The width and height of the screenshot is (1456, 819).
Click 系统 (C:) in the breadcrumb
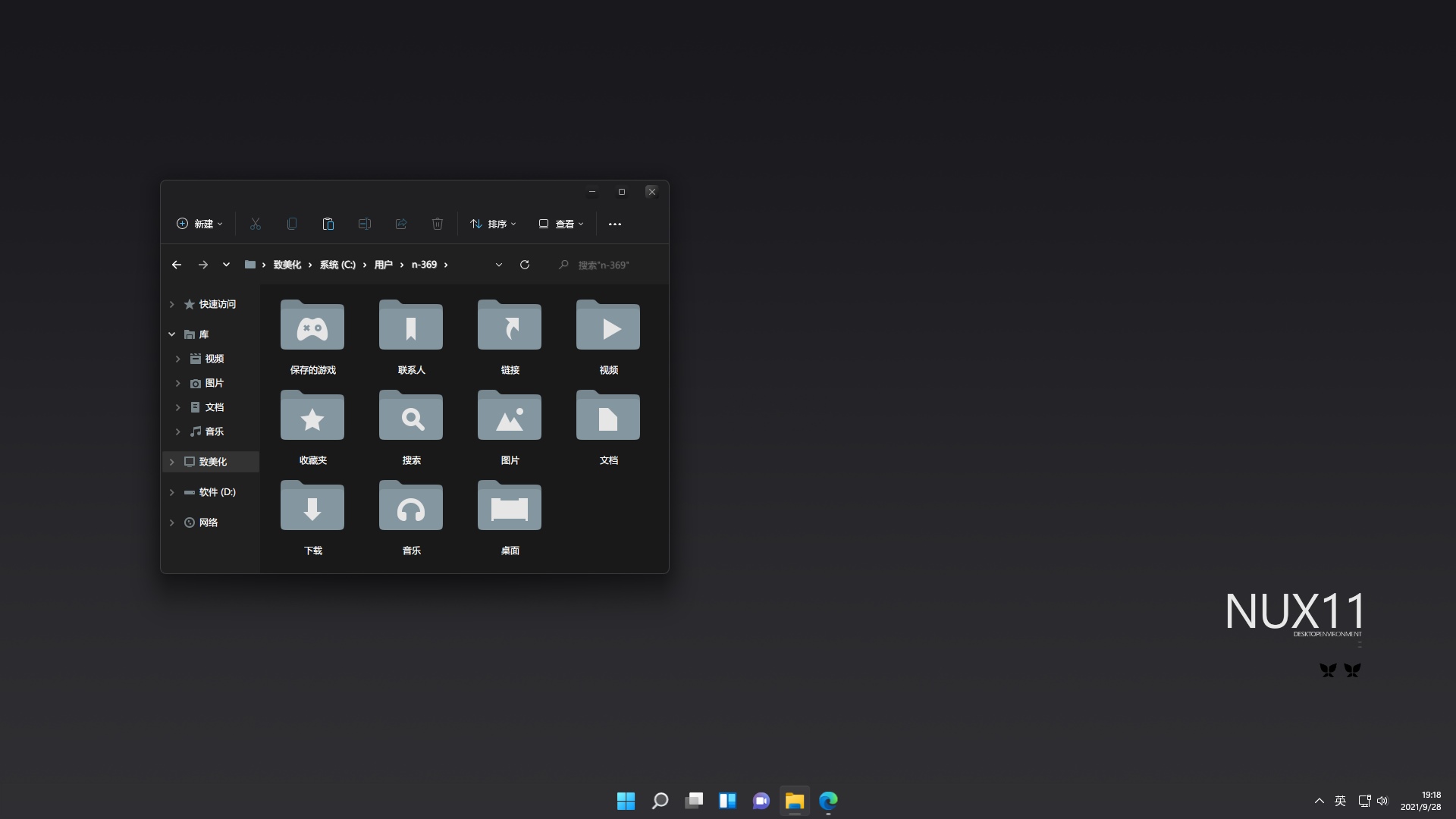(x=337, y=265)
